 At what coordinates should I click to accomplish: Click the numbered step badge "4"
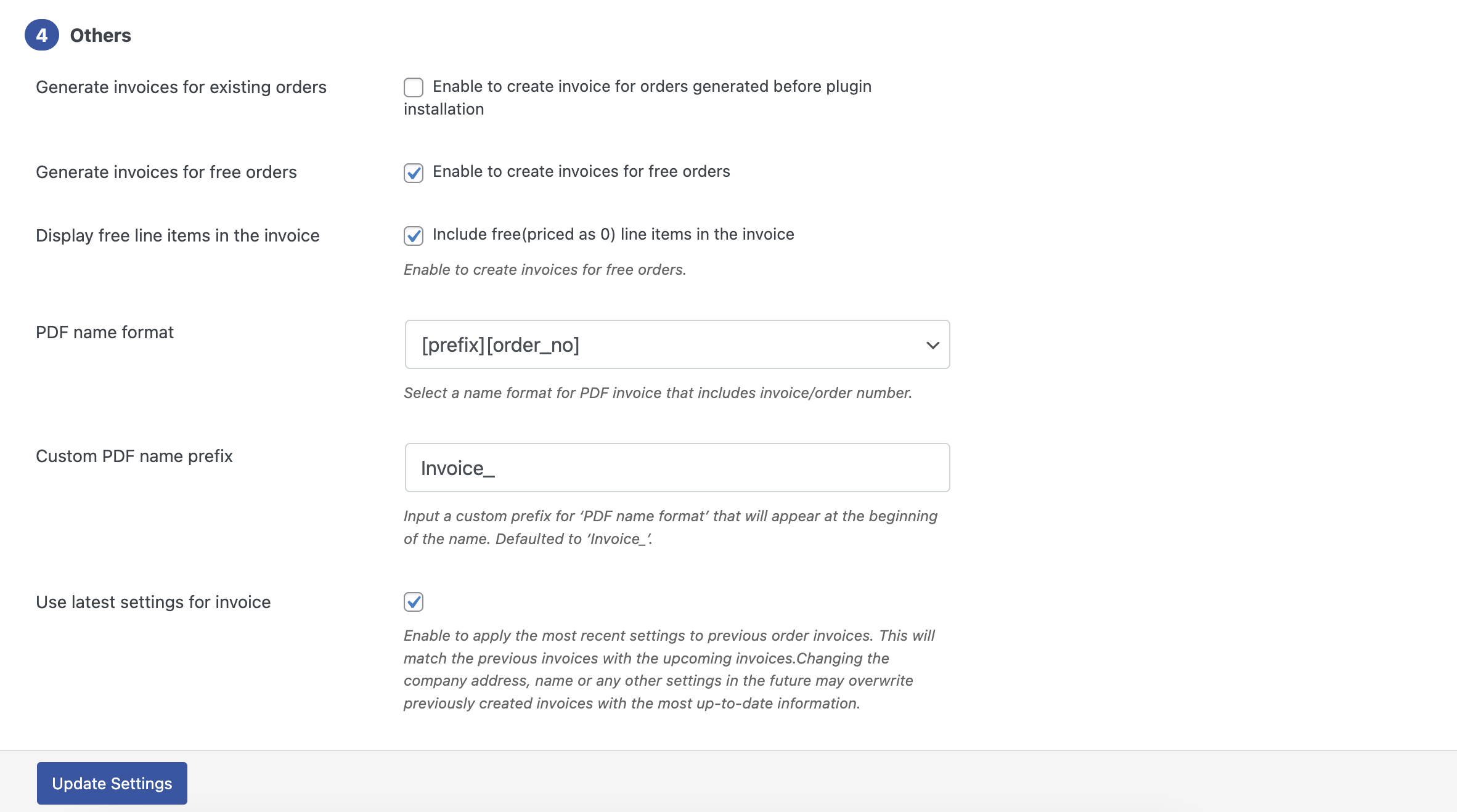(x=42, y=35)
